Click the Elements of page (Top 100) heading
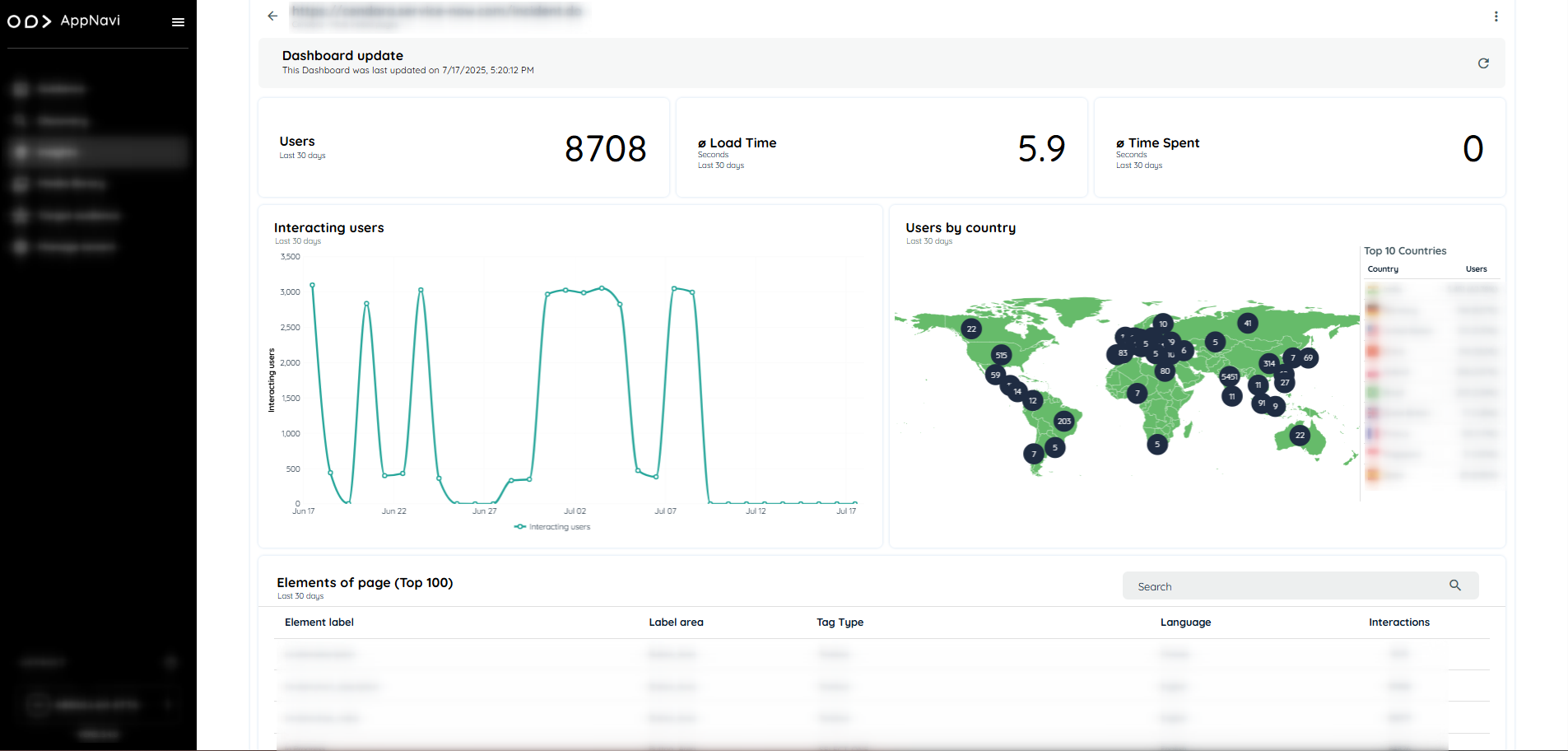Viewport: 1568px width, 751px height. (365, 583)
